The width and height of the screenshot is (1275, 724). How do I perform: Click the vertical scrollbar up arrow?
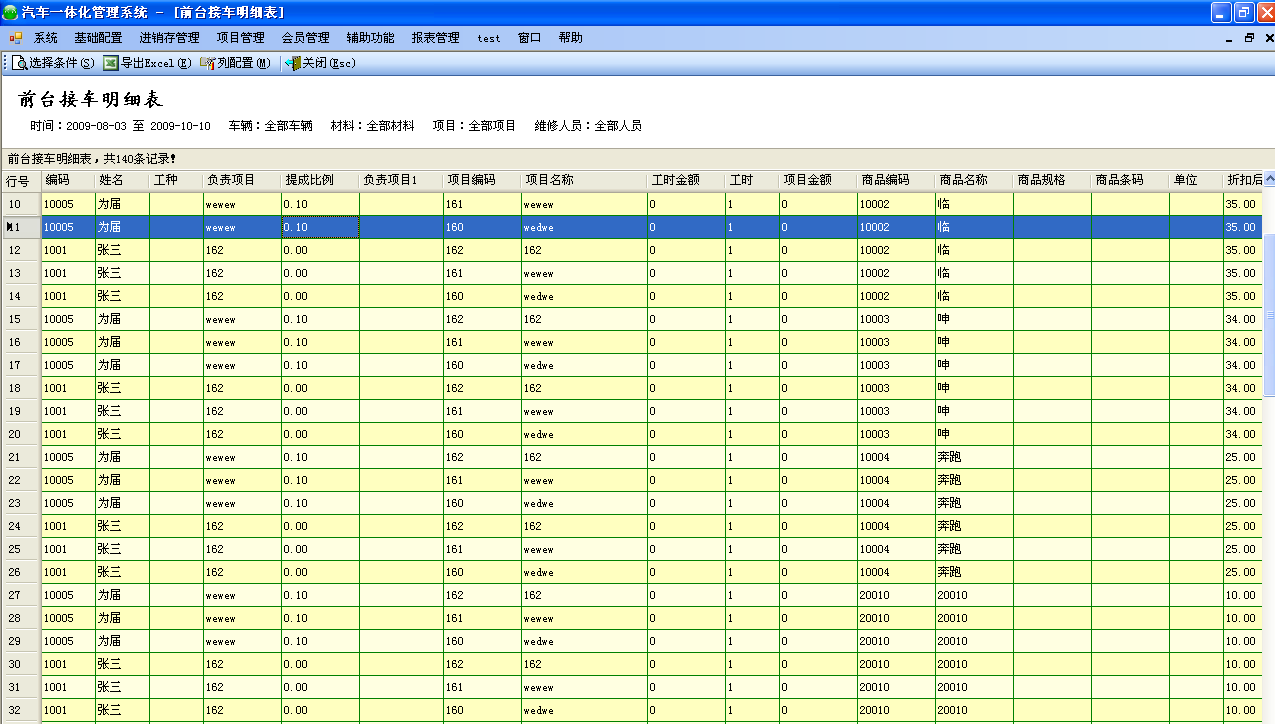pos(1269,180)
